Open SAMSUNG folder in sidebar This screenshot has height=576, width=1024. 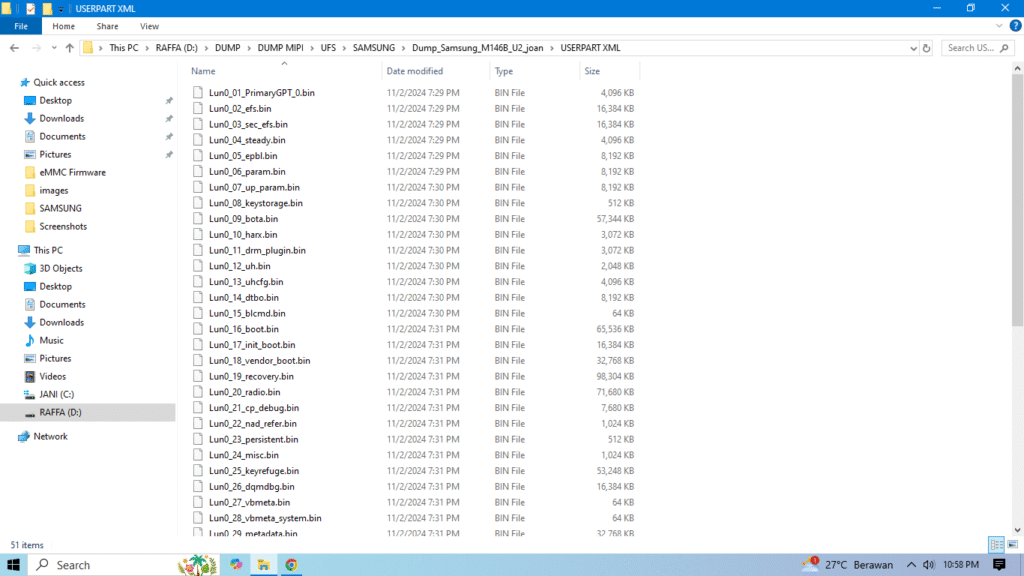60,208
